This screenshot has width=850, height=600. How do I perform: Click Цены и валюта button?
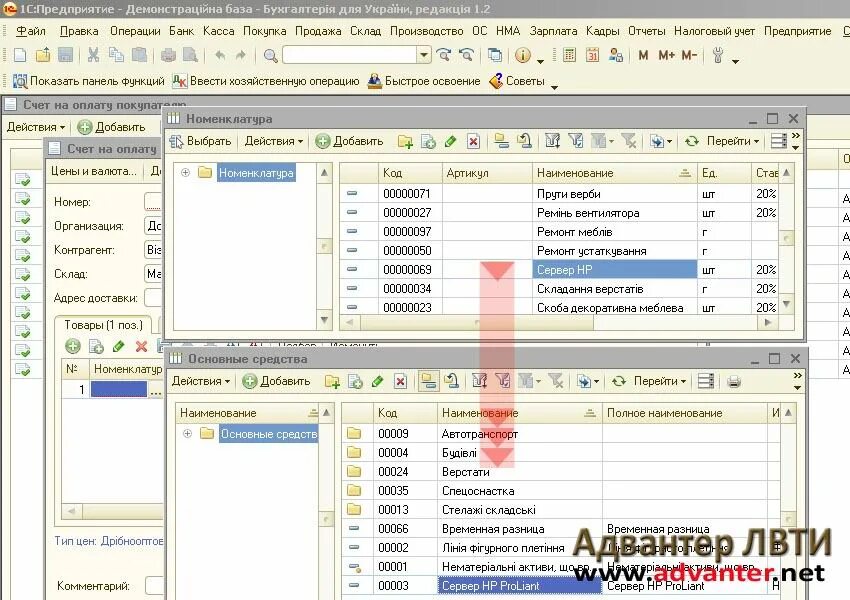94,171
